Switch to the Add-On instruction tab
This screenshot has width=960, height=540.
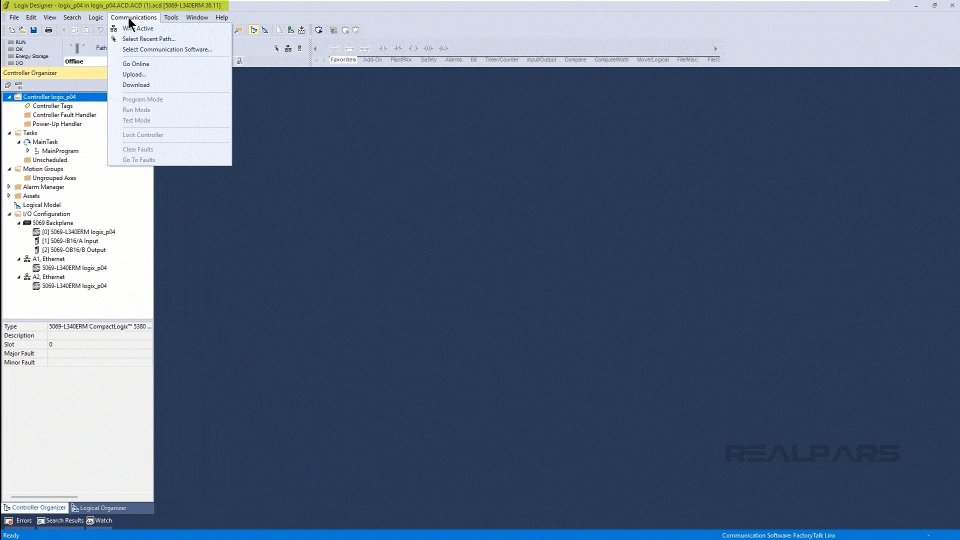click(372, 60)
